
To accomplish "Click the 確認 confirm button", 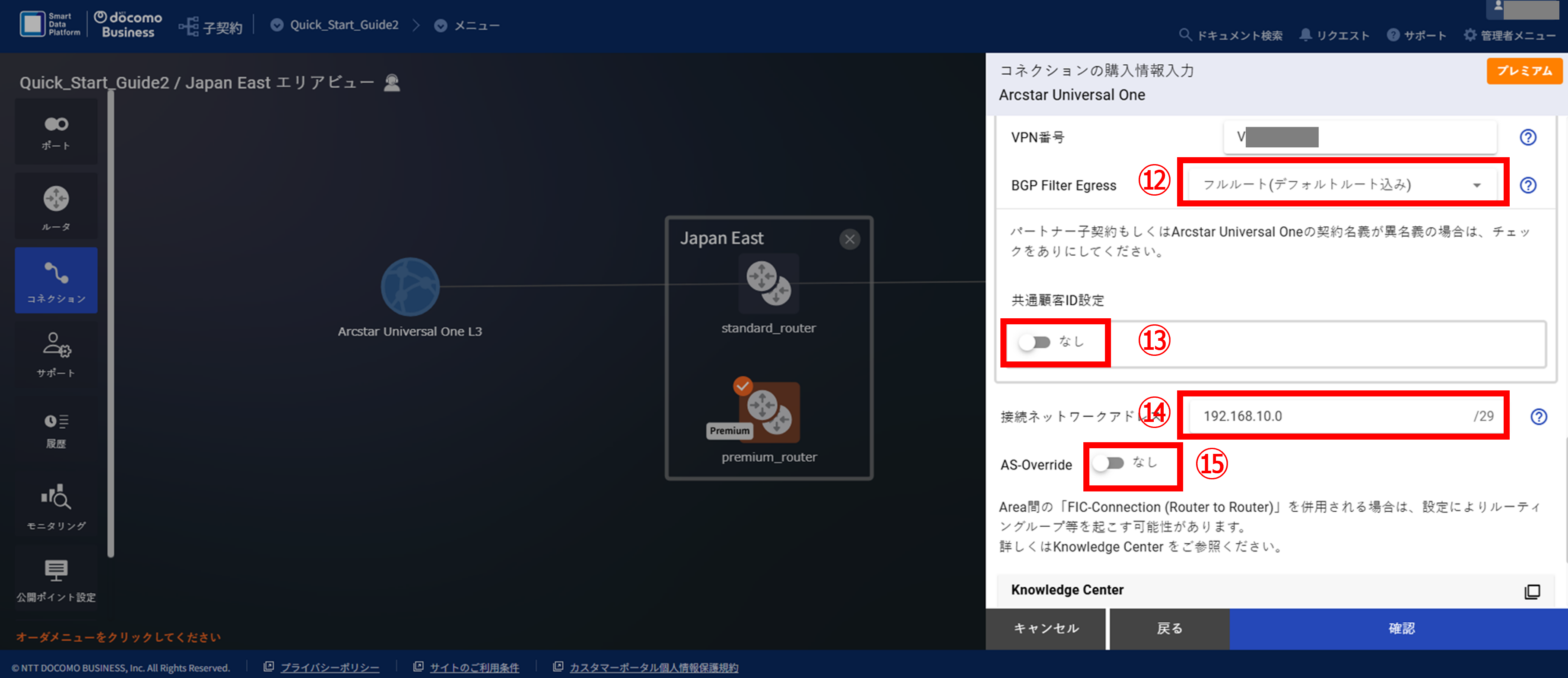I will (x=1398, y=628).
